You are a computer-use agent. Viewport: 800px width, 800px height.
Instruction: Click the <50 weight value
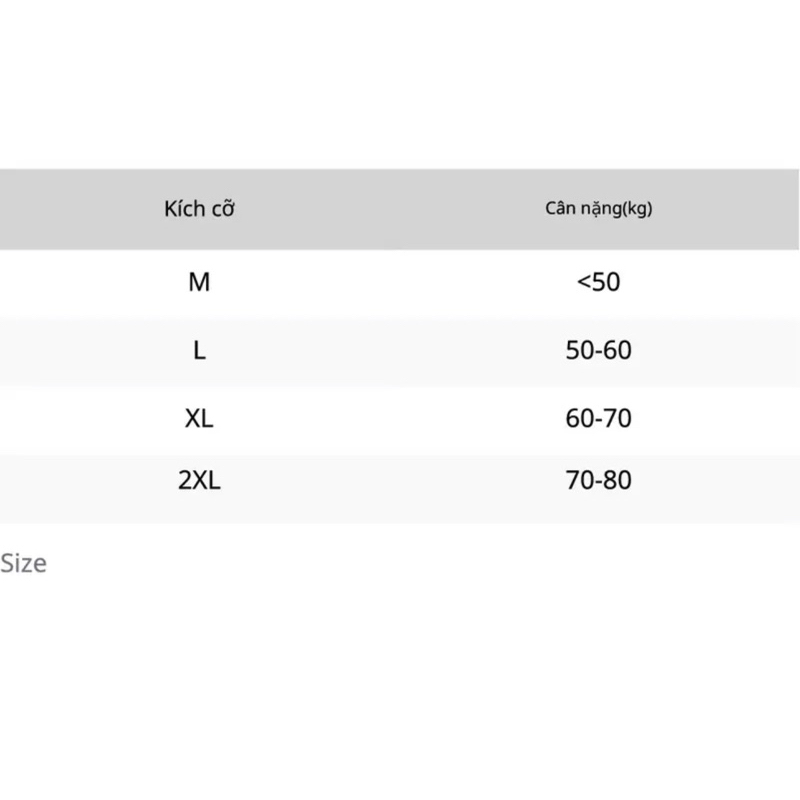(x=599, y=283)
